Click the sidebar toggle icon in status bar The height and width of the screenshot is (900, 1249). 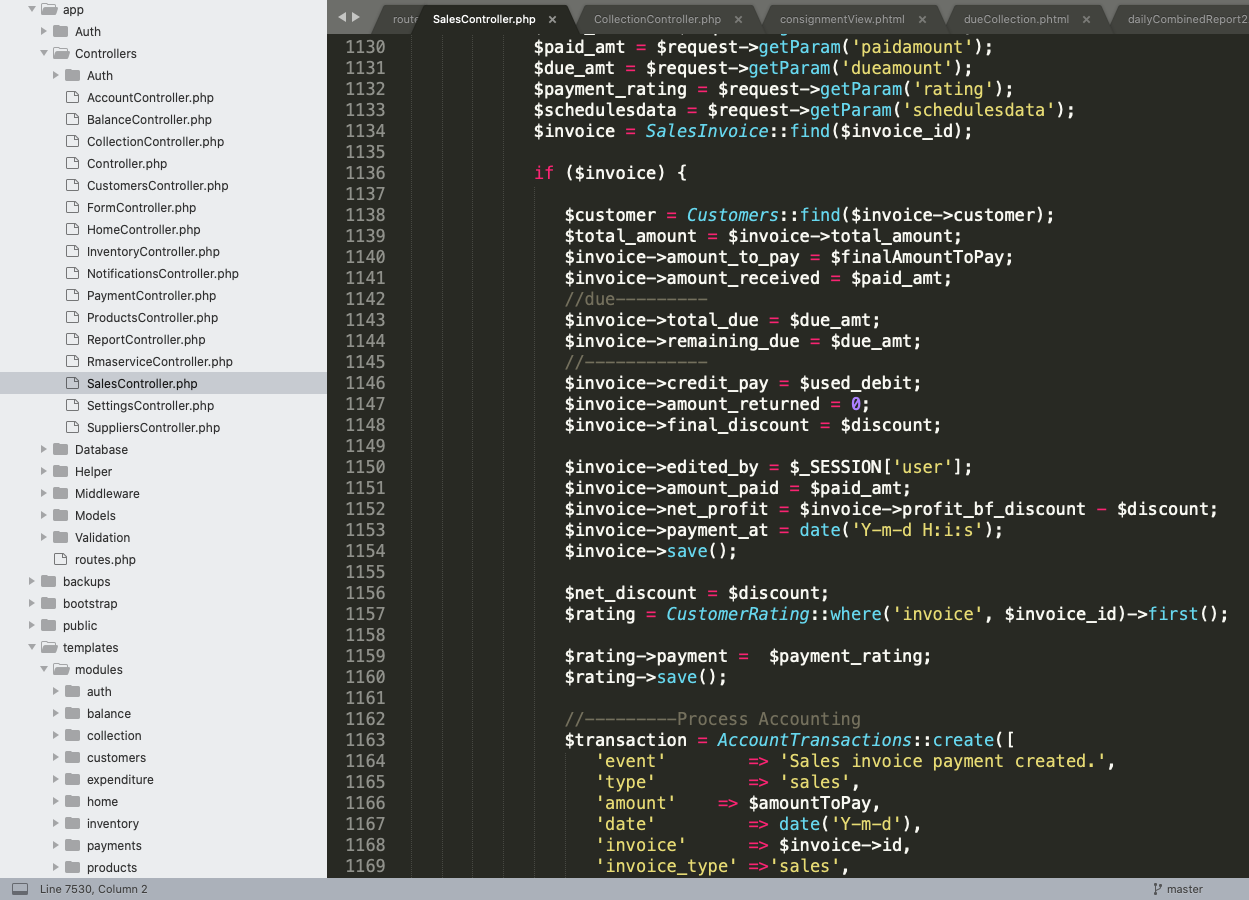(20, 889)
